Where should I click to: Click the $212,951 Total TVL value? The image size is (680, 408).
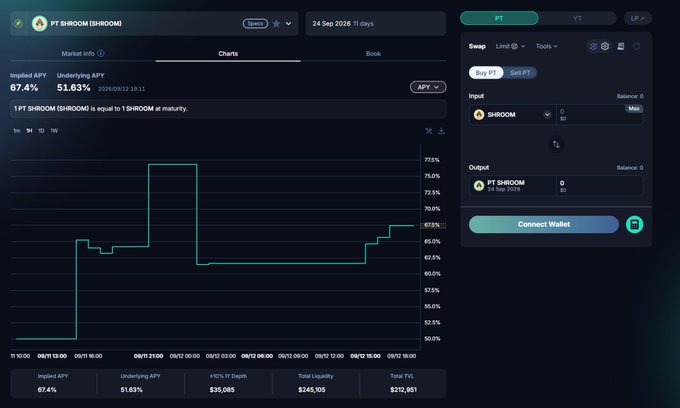click(x=403, y=390)
